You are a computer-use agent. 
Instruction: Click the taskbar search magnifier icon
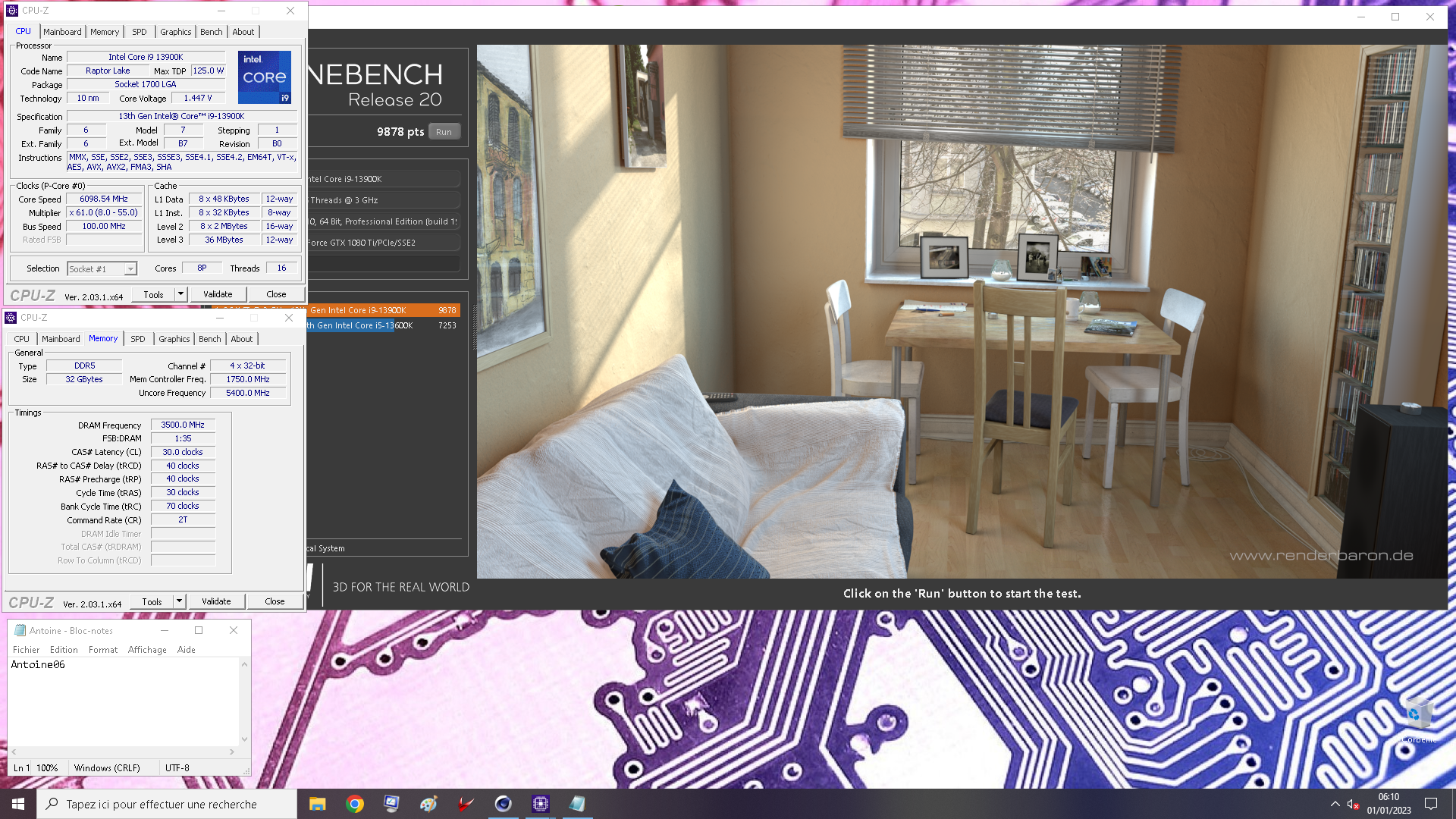(52, 804)
